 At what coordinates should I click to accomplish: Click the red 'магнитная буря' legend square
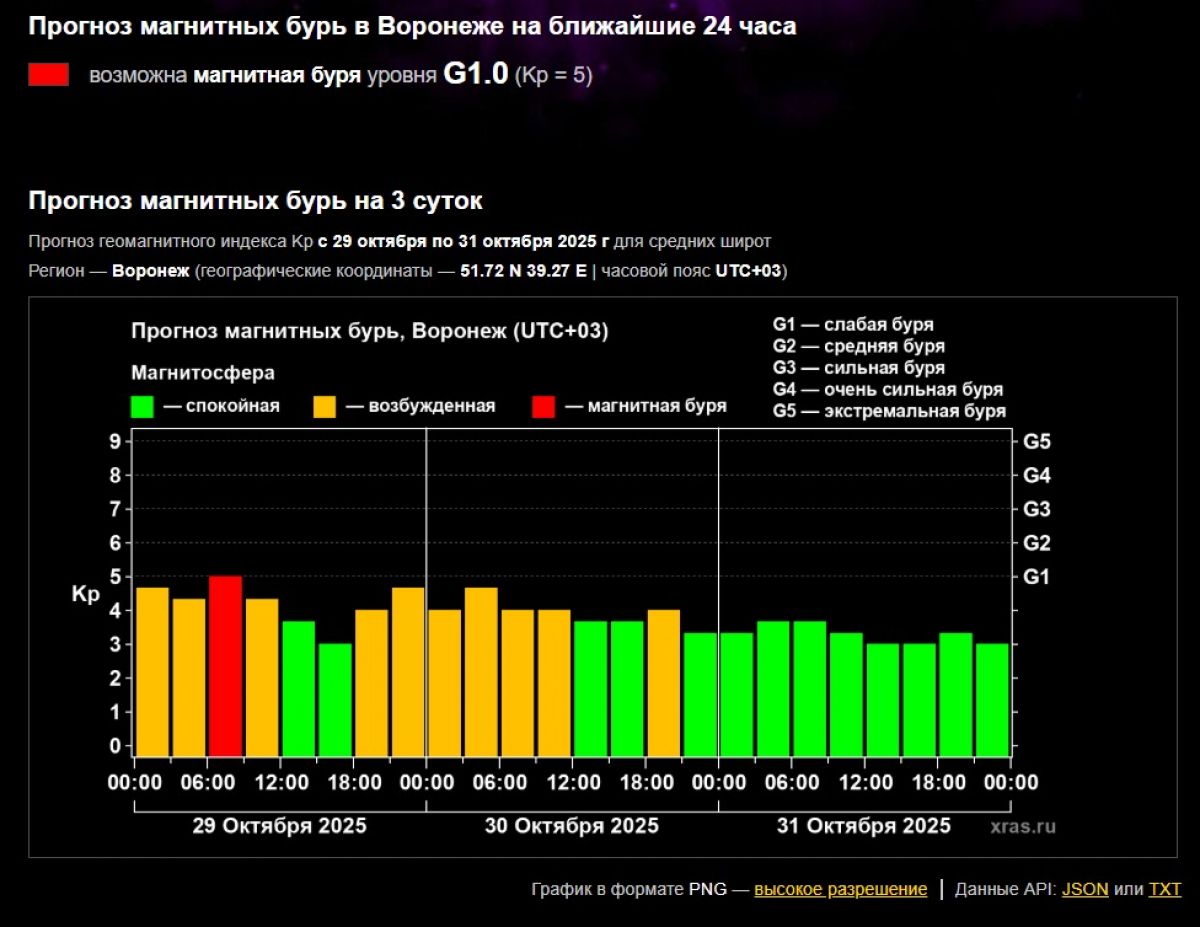click(x=543, y=406)
